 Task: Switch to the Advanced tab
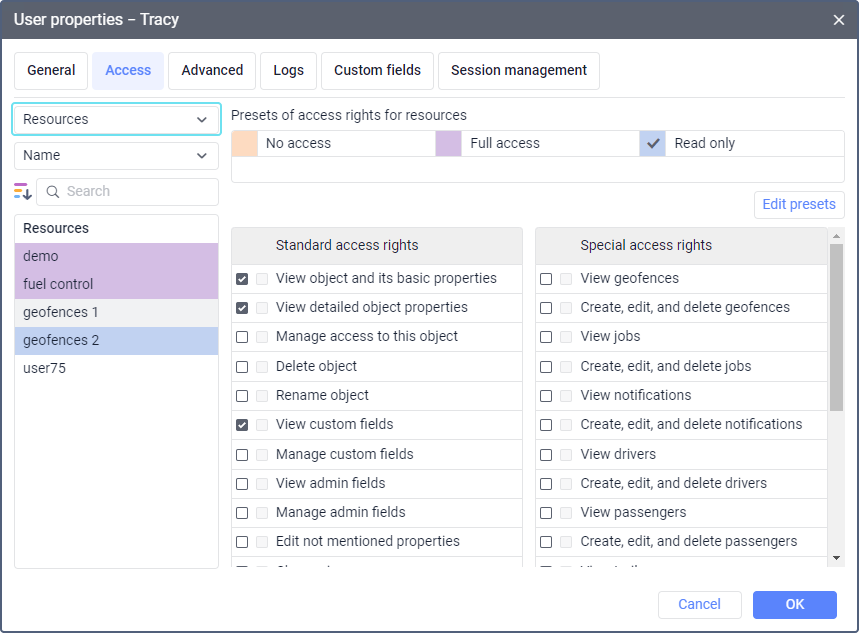click(x=212, y=70)
